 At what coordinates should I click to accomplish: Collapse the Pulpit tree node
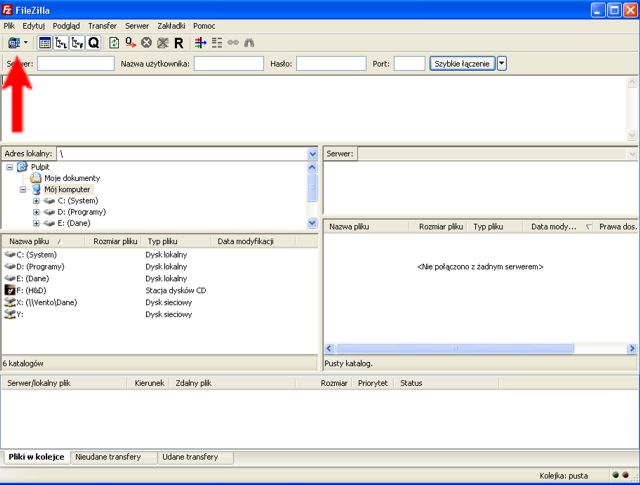click(x=9, y=167)
